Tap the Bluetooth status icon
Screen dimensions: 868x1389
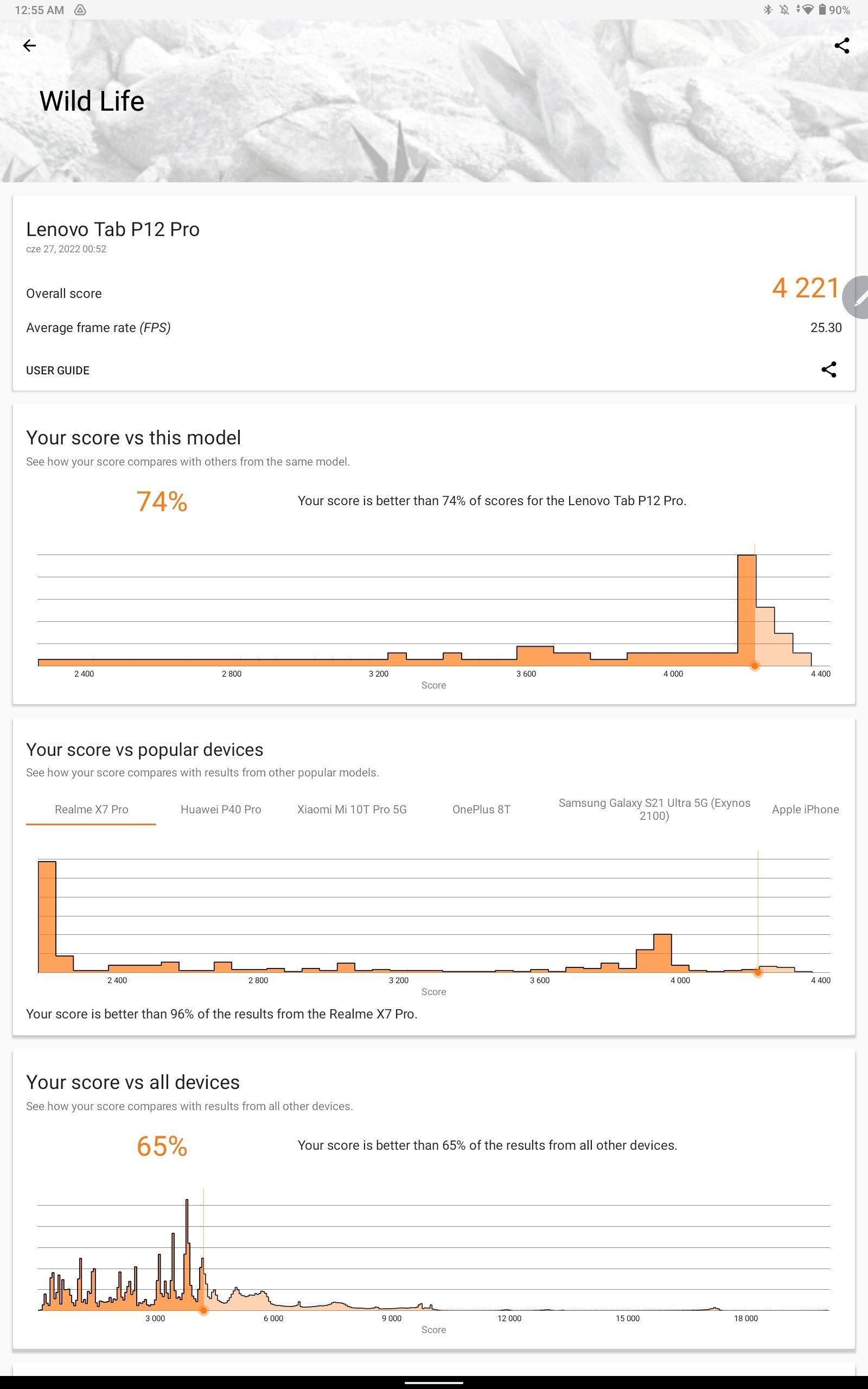coord(768,10)
